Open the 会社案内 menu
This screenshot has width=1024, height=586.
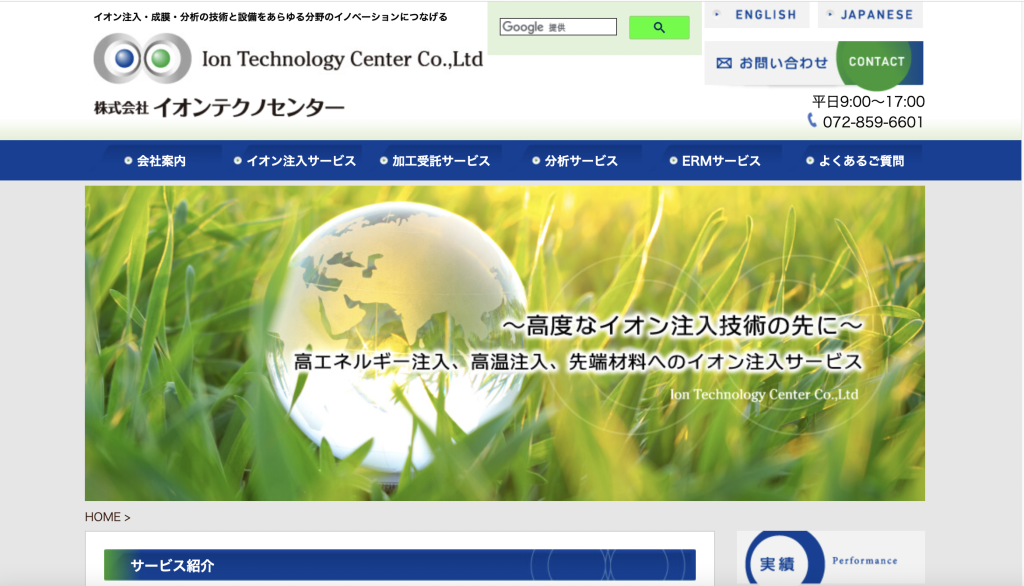pos(155,161)
